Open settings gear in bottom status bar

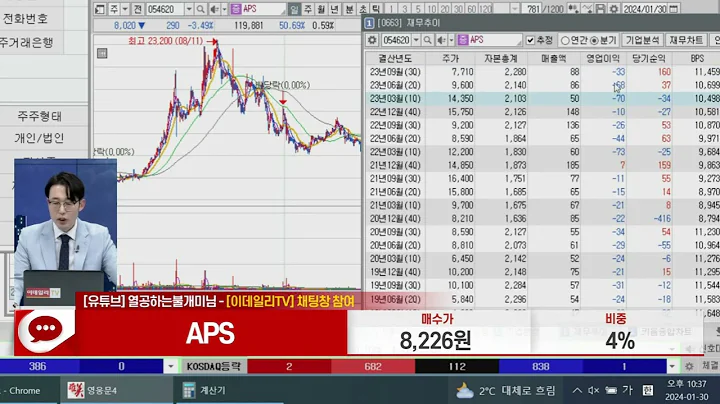(689, 366)
